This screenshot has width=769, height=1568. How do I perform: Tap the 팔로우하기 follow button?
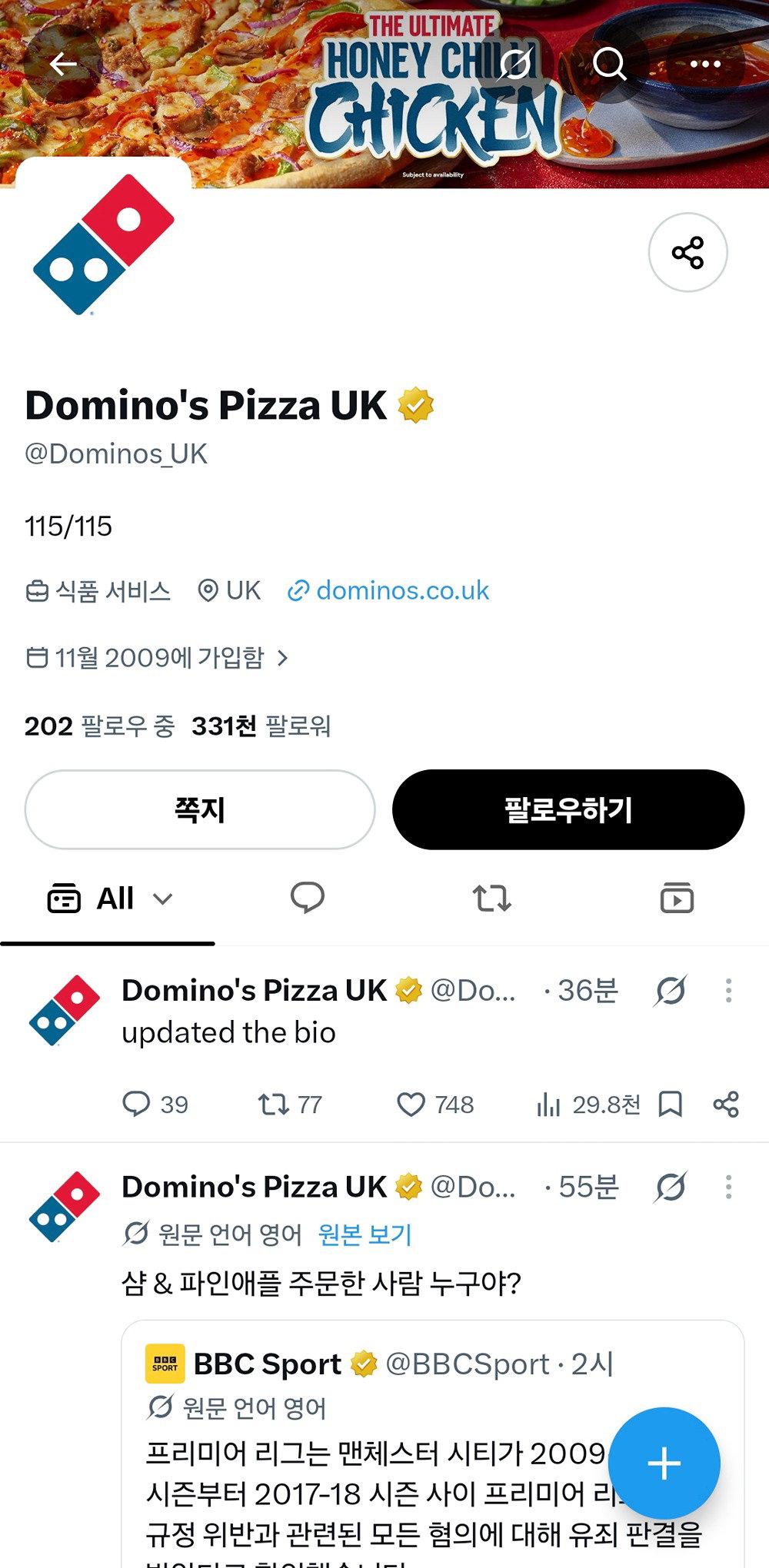click(x=568, y=809)
